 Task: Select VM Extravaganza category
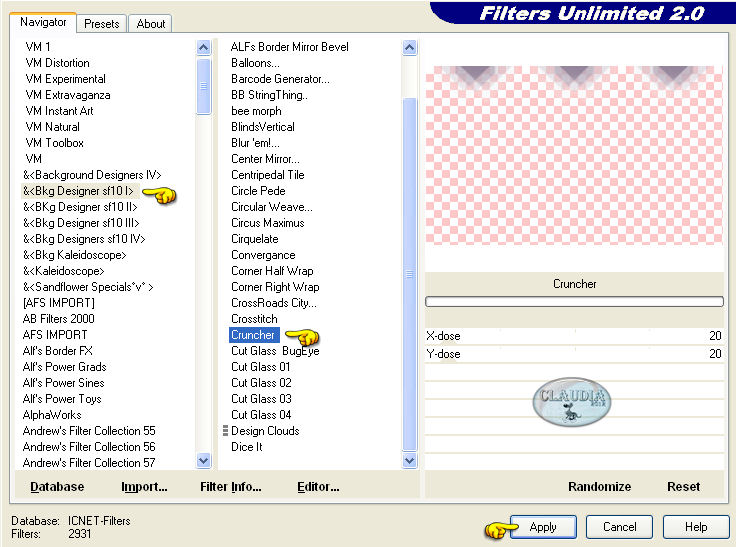[x=68, y=95]
